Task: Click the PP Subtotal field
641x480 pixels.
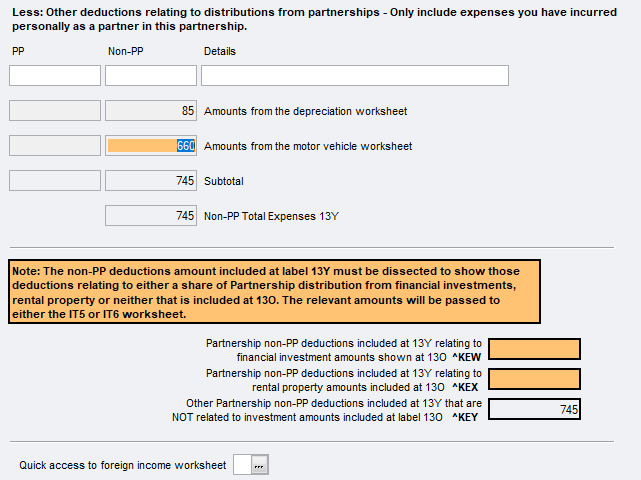Action: pyautogui.click(x=55, y=181)
